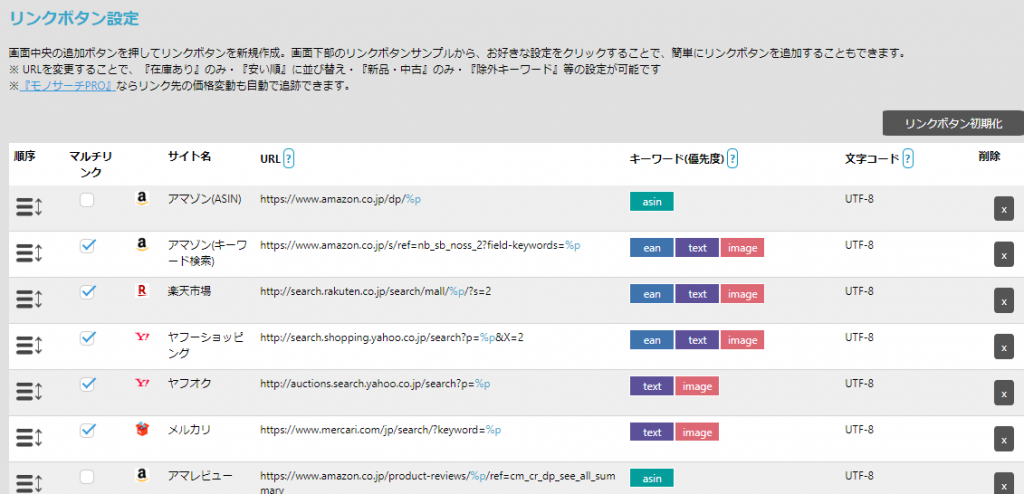Click the Mercari box icon in メルカリ row

point(142,430)
